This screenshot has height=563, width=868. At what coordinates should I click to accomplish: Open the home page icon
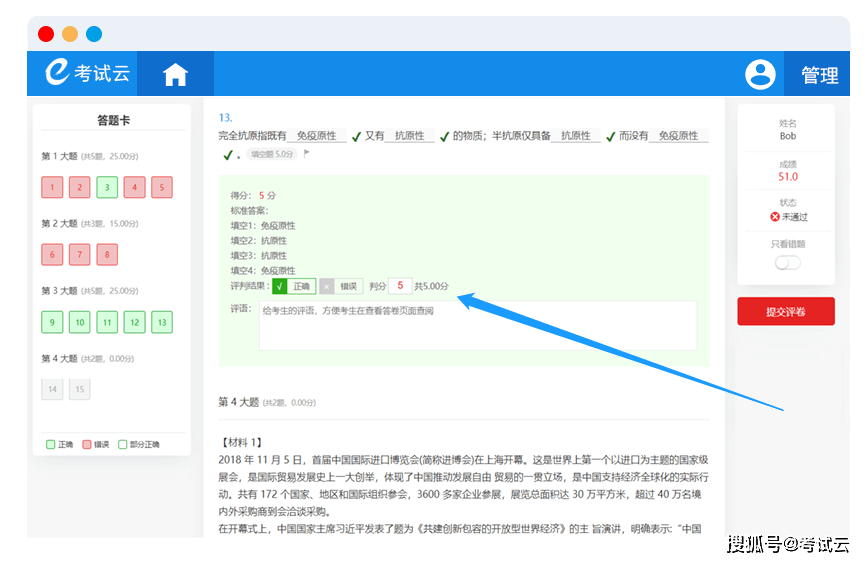tap(175, 74)
